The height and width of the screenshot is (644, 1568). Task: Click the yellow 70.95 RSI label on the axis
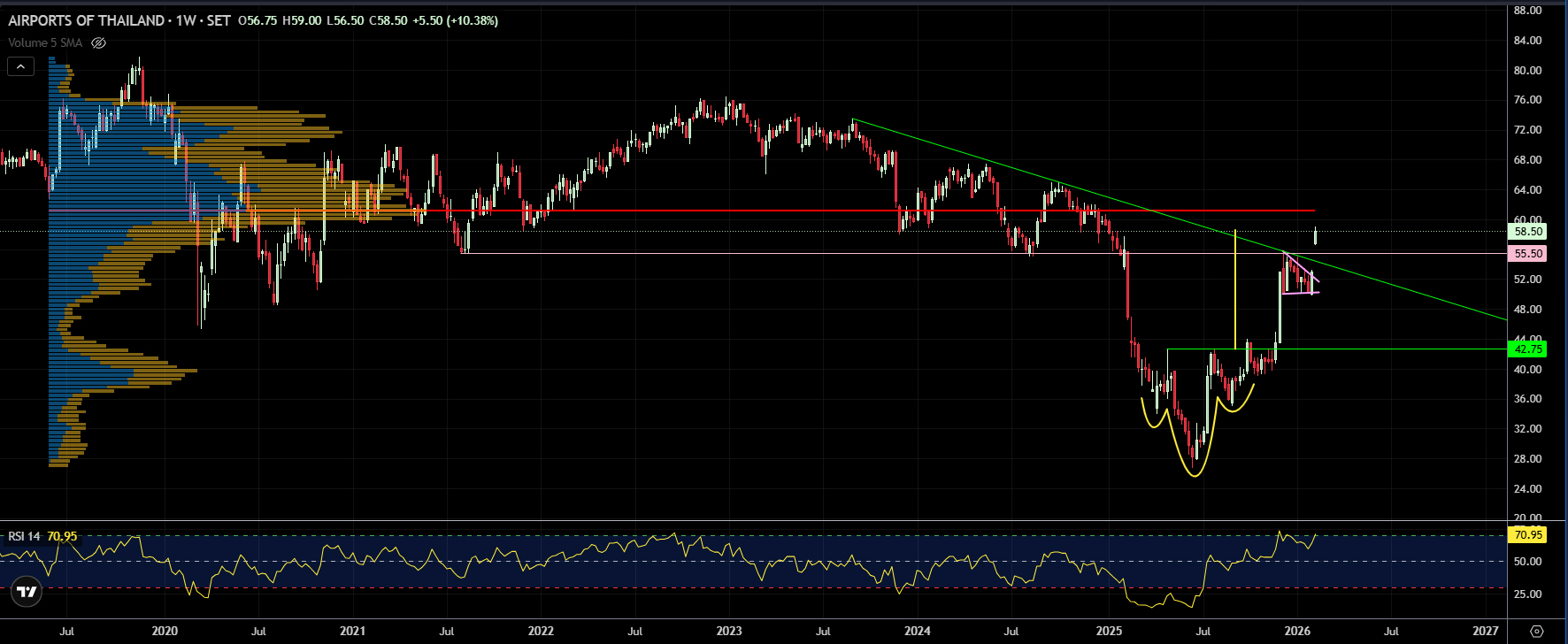click(1528, 535)
